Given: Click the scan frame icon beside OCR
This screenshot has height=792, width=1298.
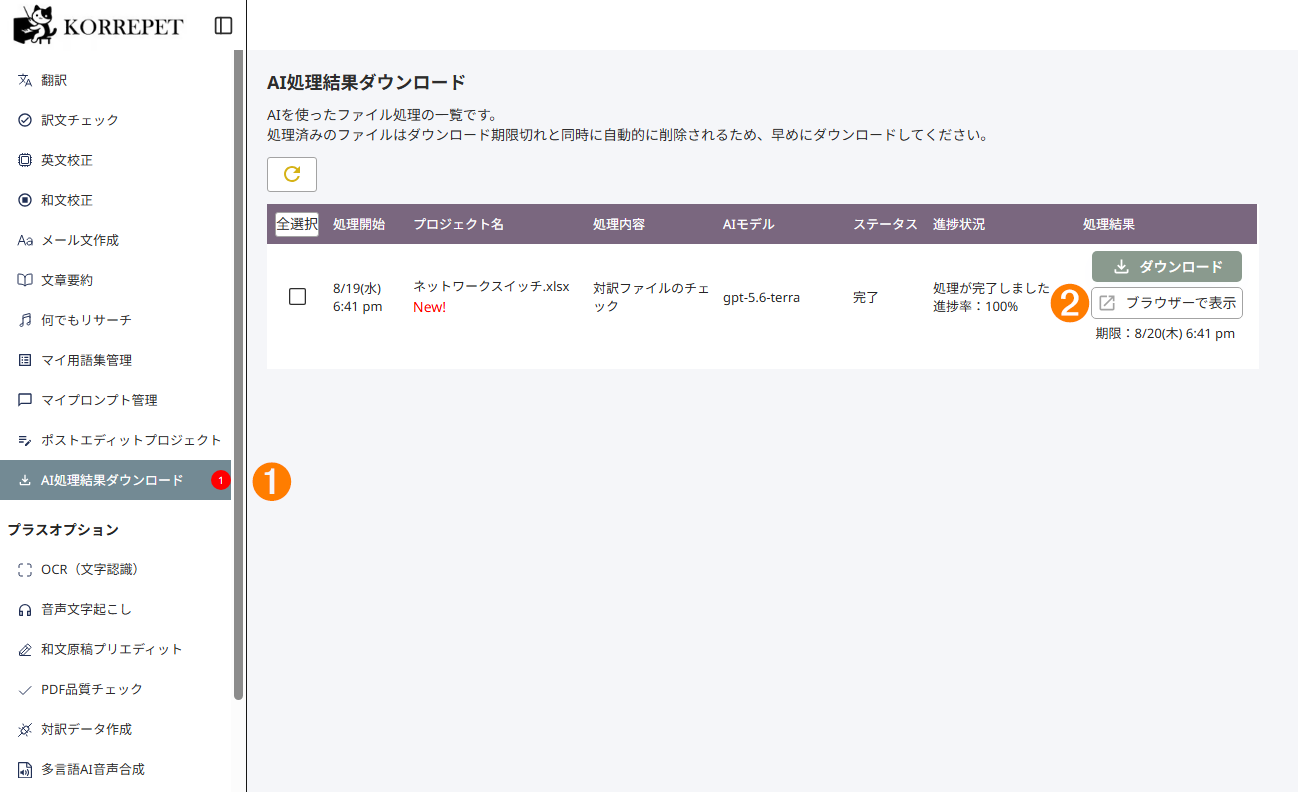Looking at the screenshot, I should pyautogui.click(x=25, y=569).
